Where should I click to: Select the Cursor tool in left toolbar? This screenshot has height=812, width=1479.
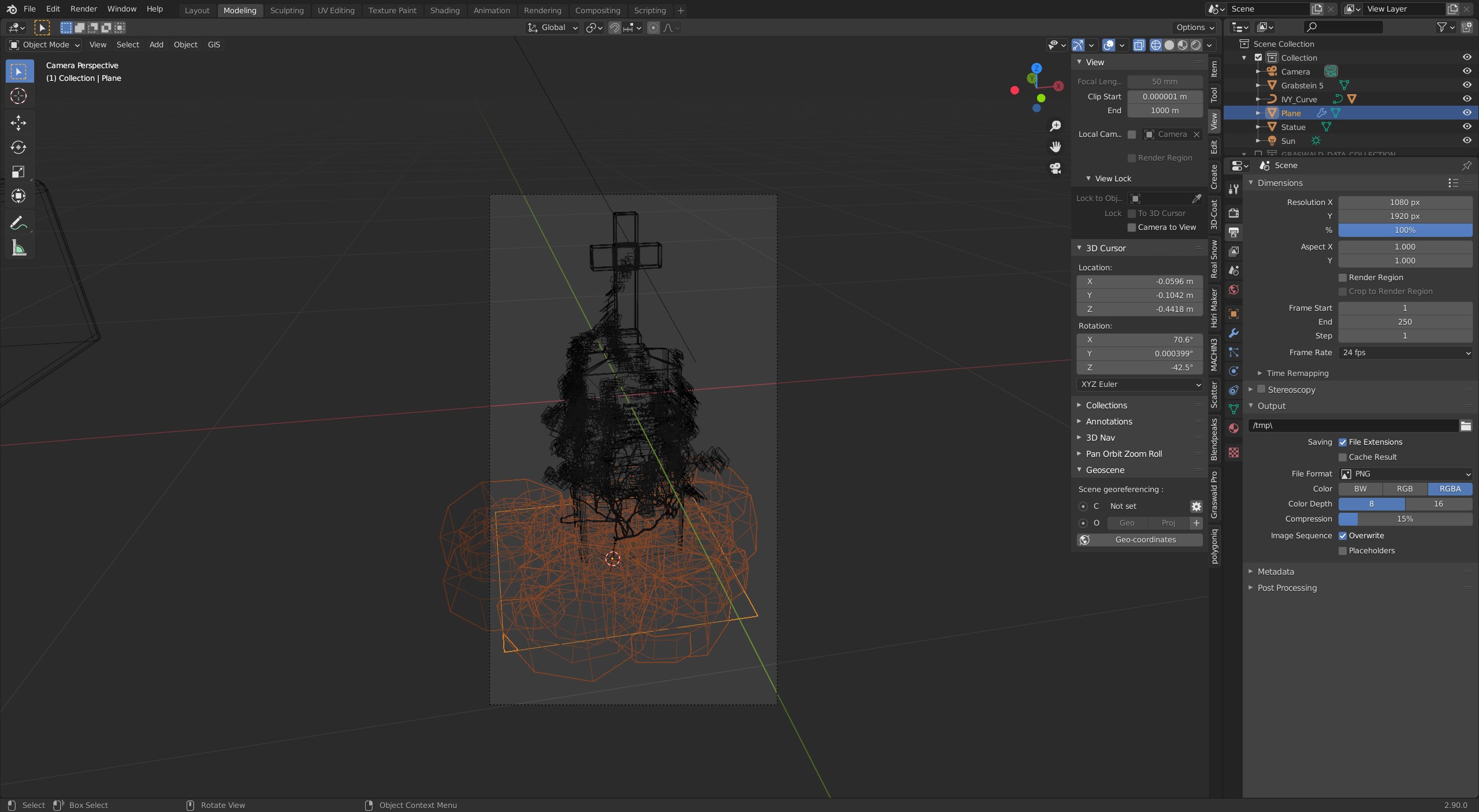coord(18,96)
